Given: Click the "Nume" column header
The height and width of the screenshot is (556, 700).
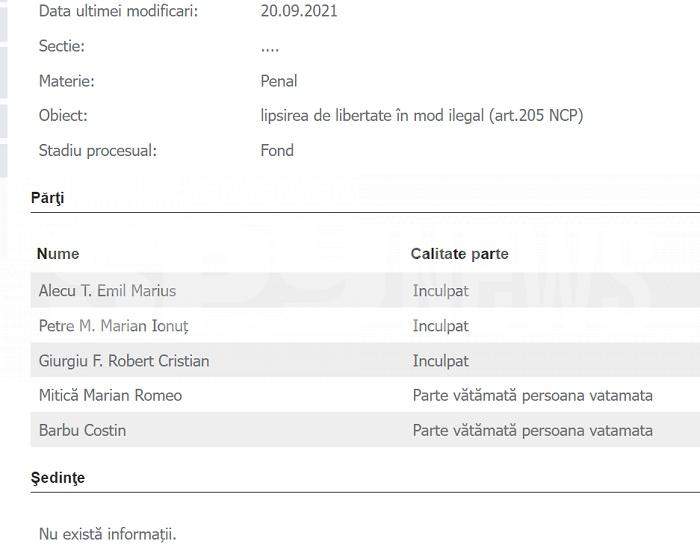Looking at the screenshot, I should click(58, 254).
